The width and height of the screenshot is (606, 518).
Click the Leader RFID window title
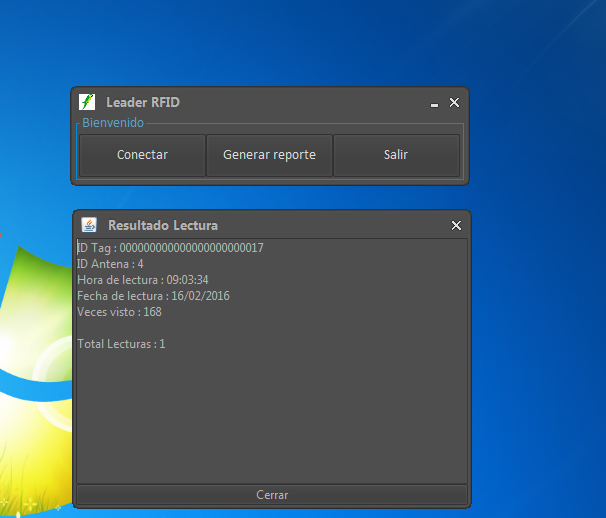(143, 102)
